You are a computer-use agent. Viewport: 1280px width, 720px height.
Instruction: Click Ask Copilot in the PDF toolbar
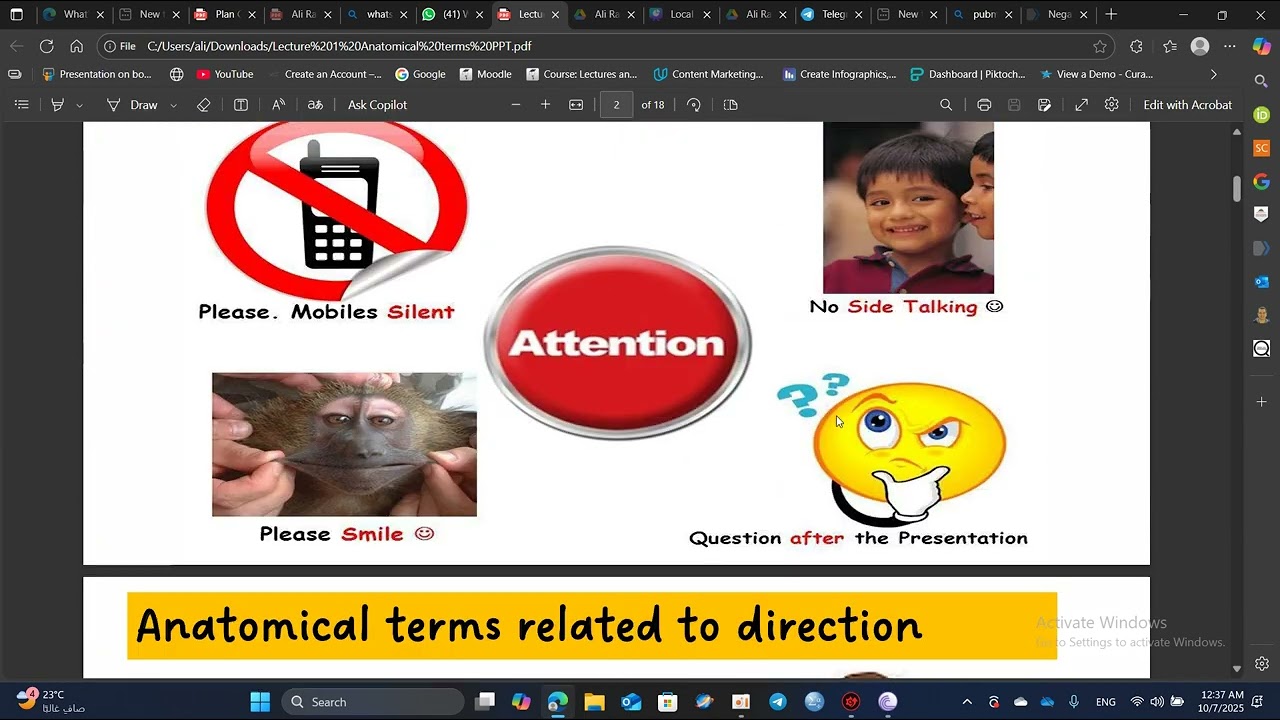coord(377,105)
